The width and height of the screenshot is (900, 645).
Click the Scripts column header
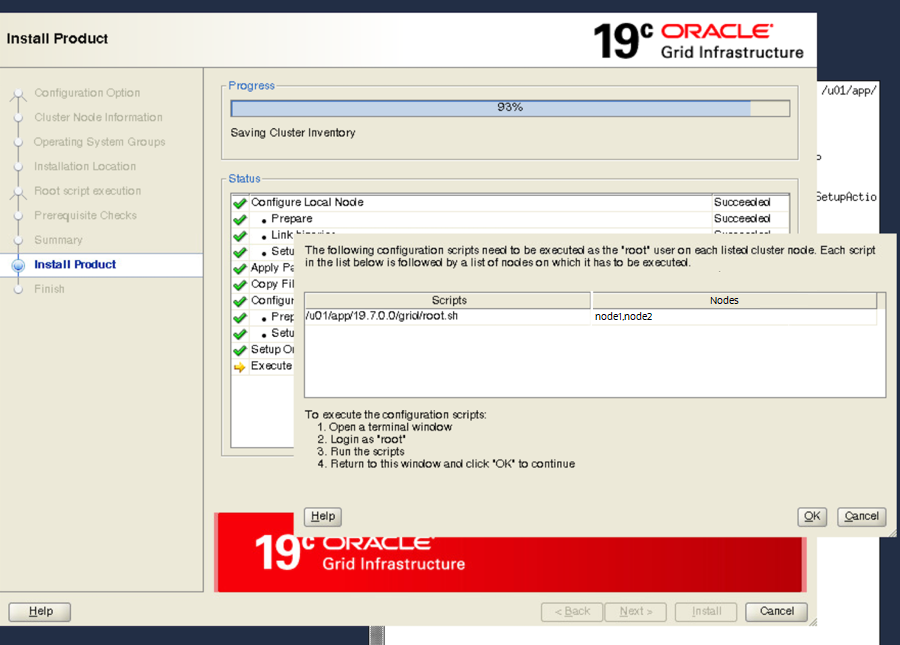448,300
